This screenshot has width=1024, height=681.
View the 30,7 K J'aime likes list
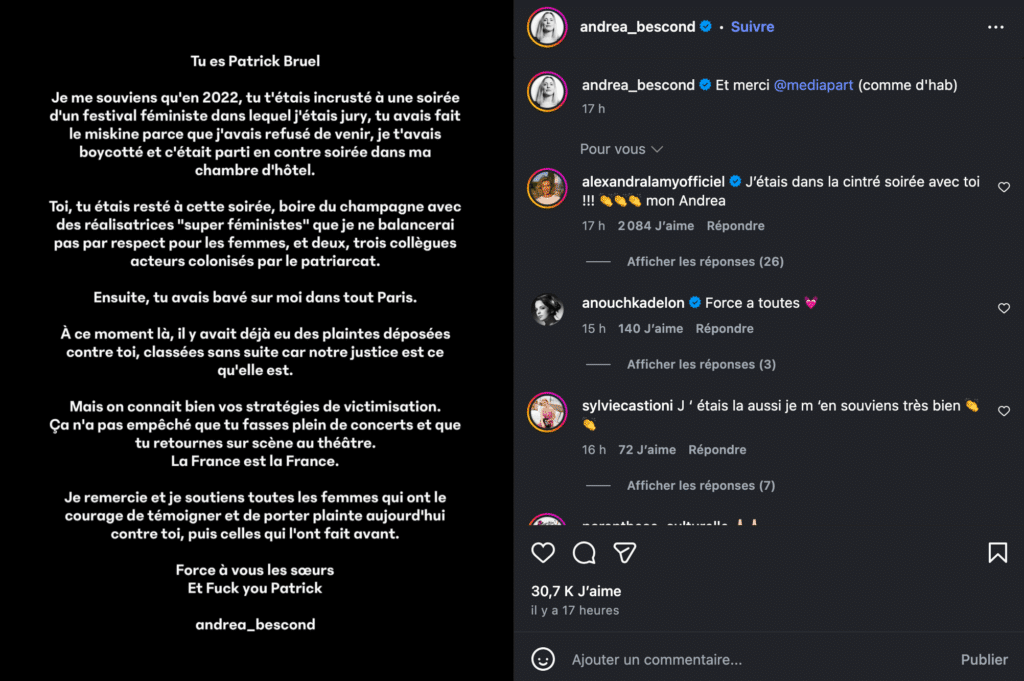point(576,591)
